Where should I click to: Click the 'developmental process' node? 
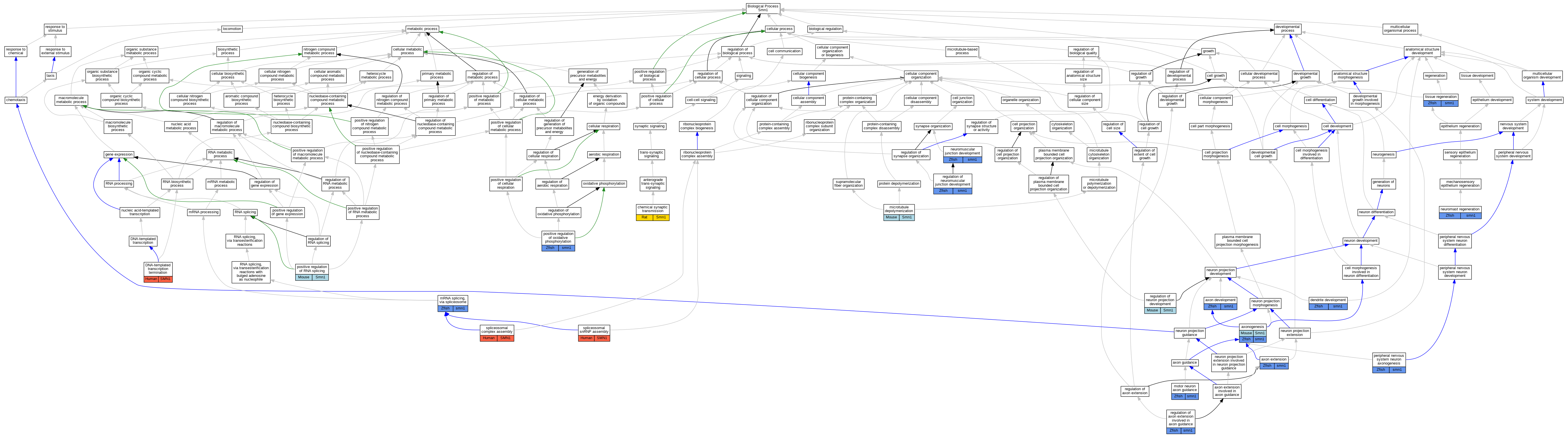(x=1287, y=29)
